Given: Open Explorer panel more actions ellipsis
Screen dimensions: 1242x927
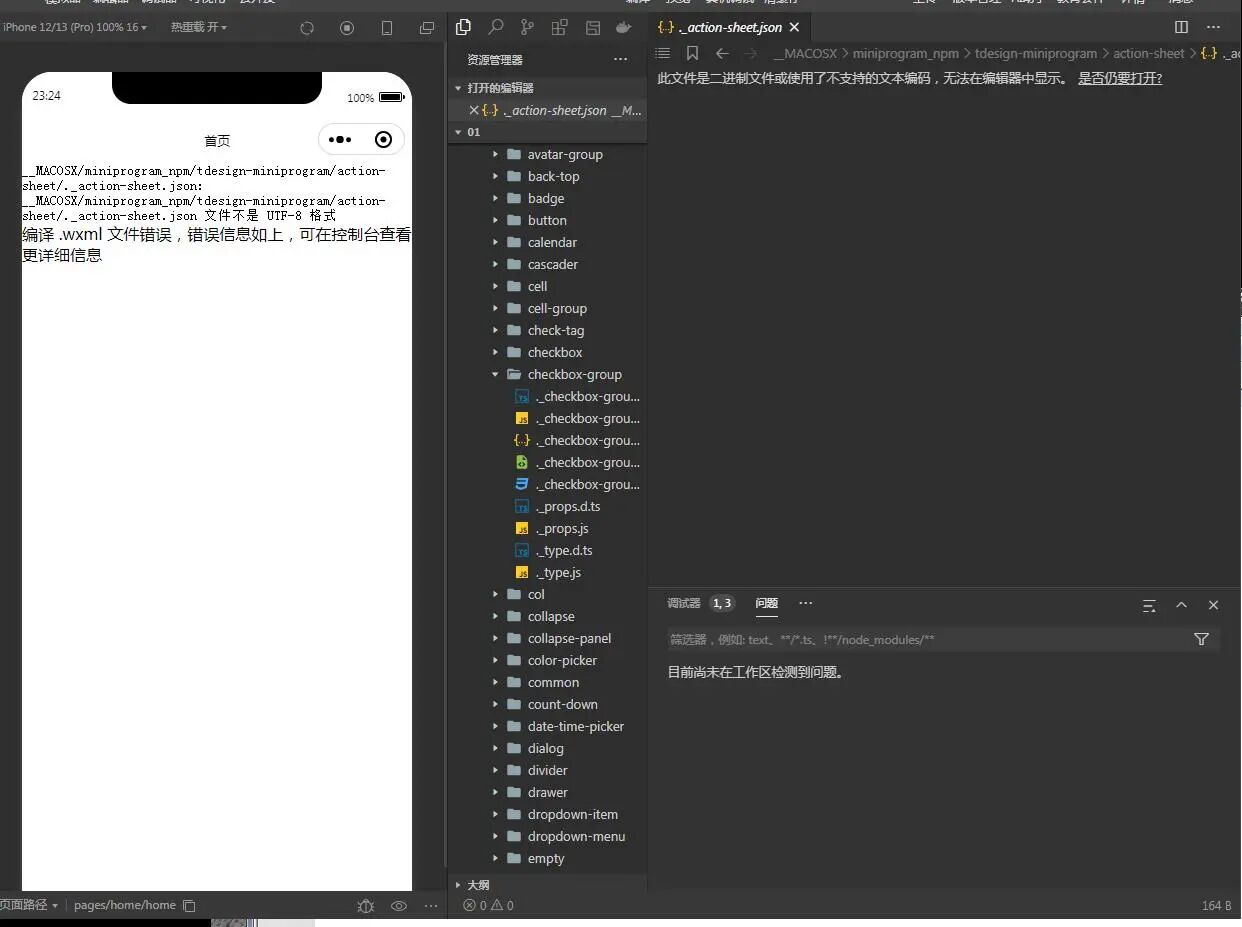Looking at the screenshot, I should [x=621, y=60].
